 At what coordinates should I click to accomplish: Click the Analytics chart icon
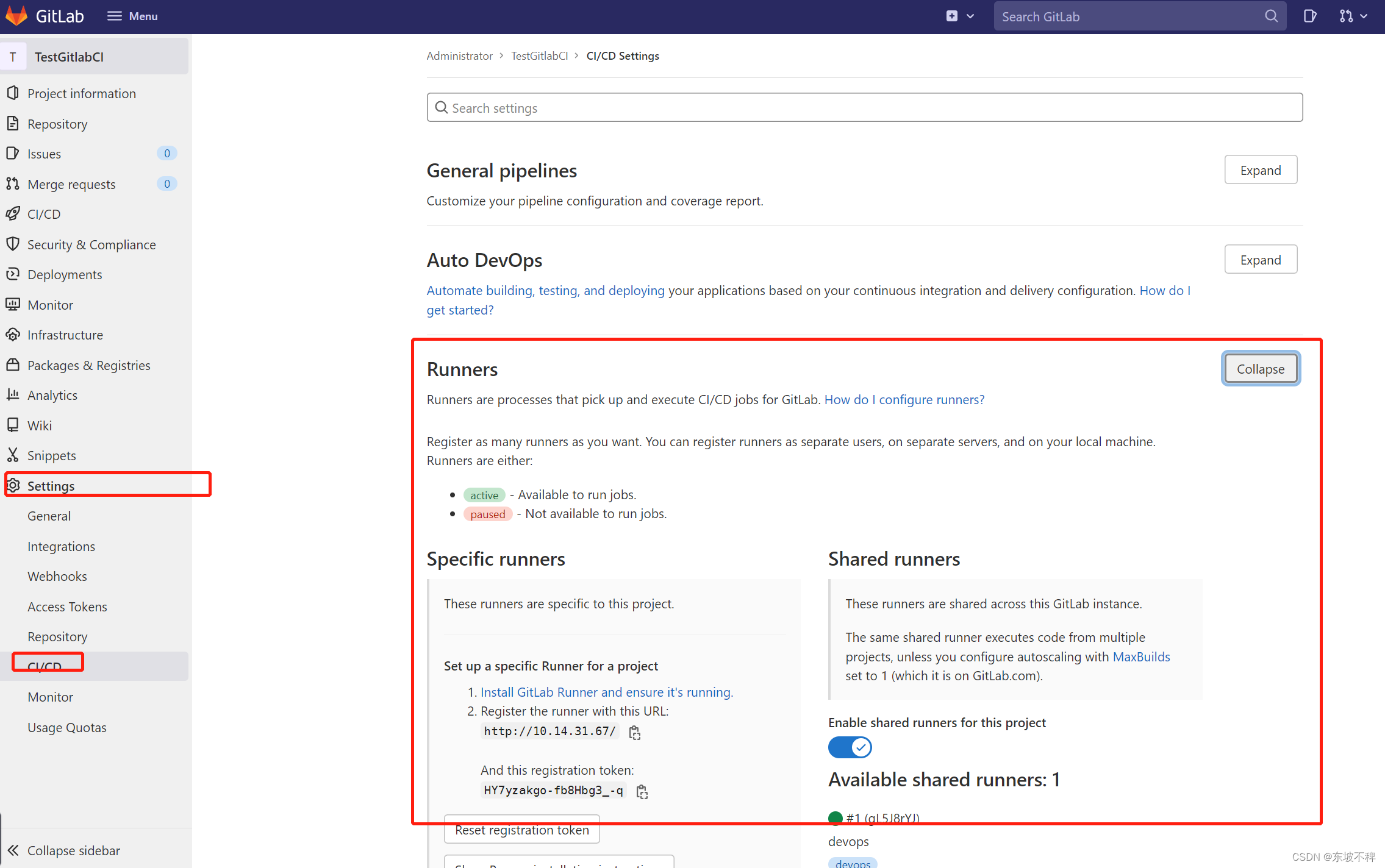[x=13, y=394]
